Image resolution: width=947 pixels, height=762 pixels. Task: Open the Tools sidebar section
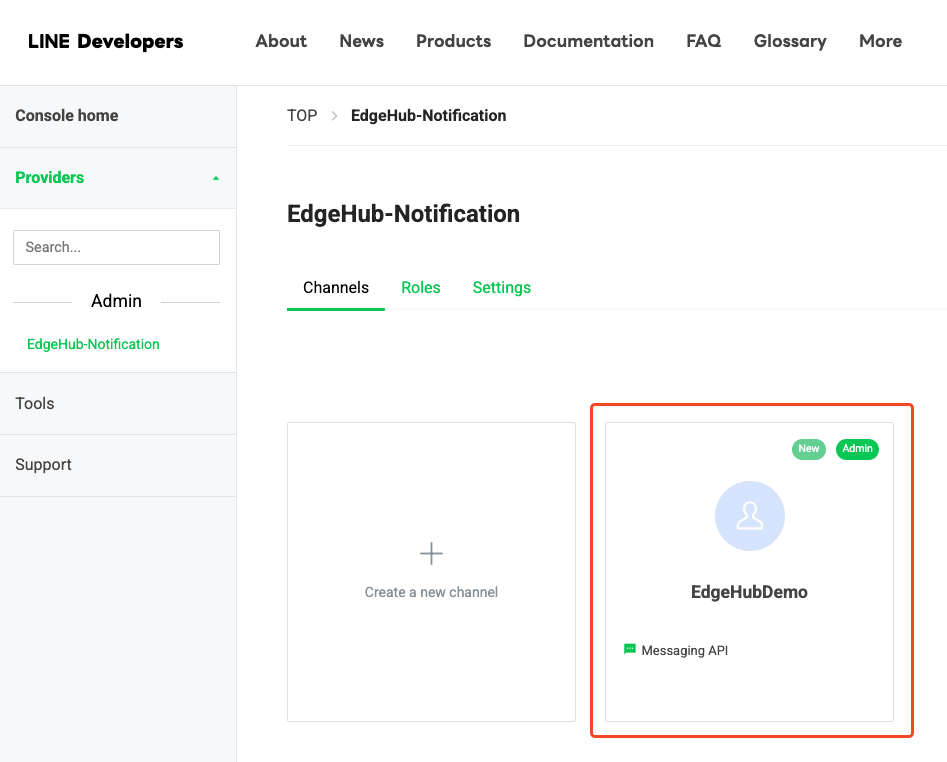[35, 403]
